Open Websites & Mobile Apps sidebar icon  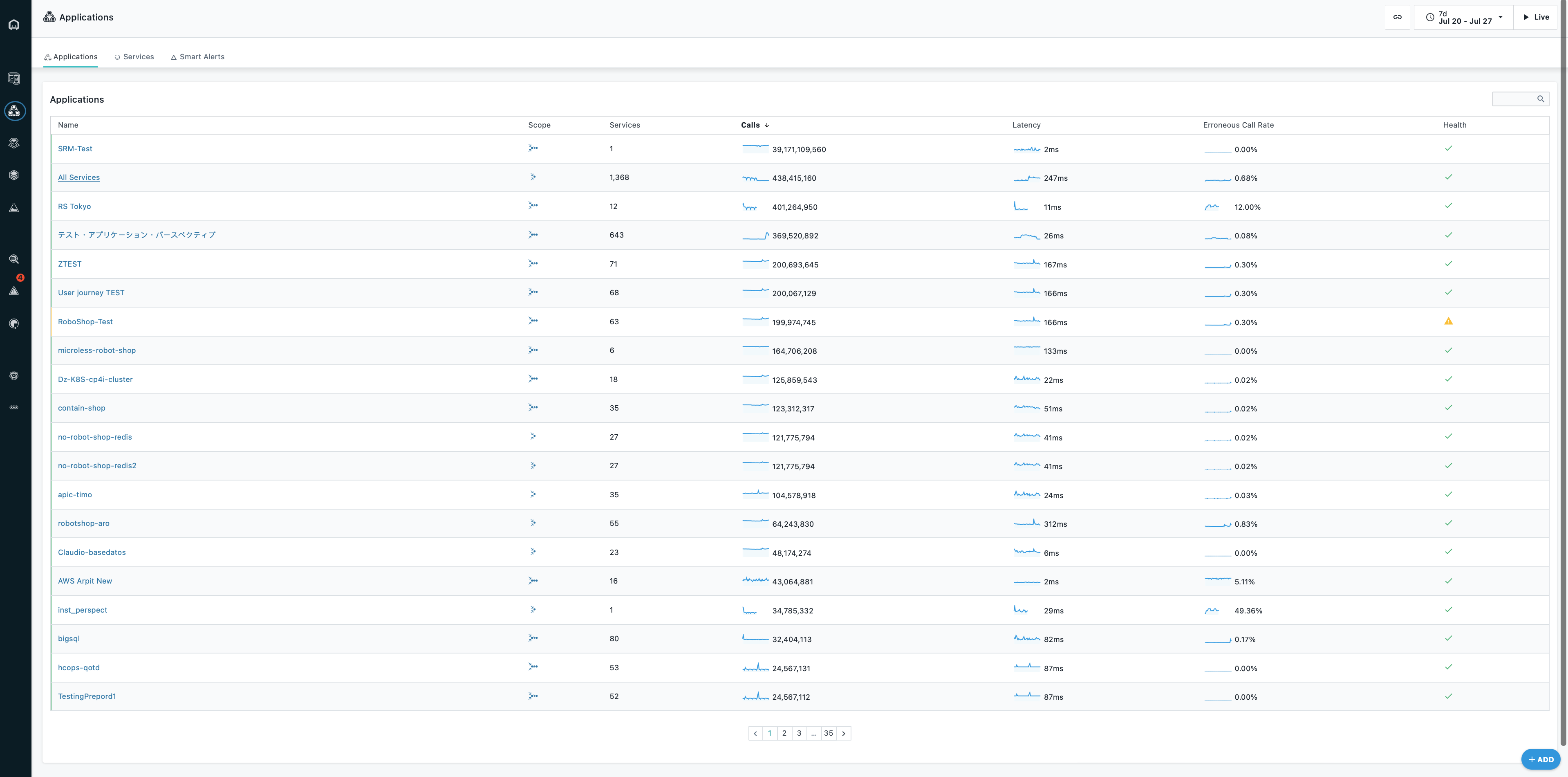coord(14,79)
